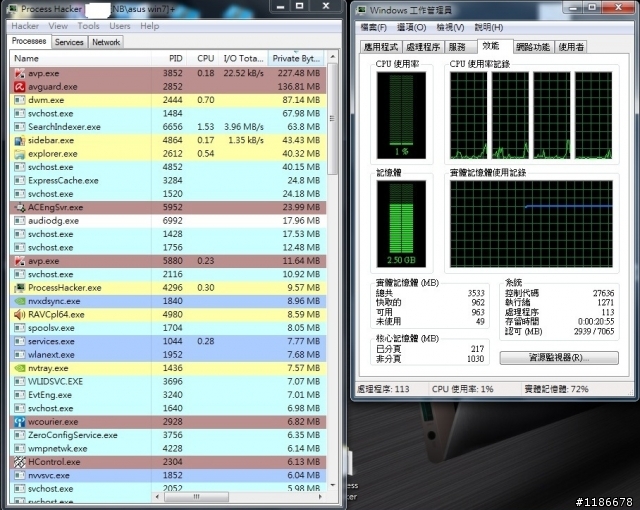Switch to the 應用程式 tab in Task Manager
This screenshot has width=640, height=510.
(x=381, y=47)
